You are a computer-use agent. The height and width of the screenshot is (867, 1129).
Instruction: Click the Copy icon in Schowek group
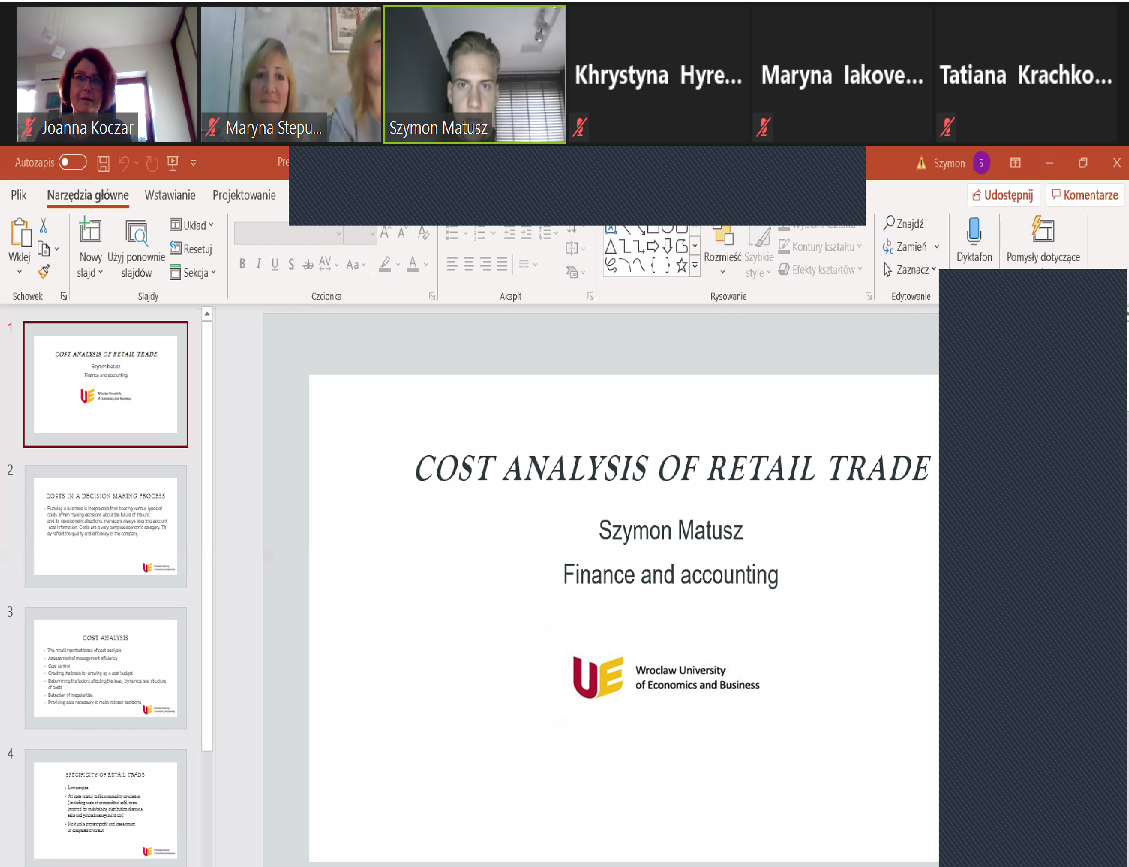[x=44, y=249]
